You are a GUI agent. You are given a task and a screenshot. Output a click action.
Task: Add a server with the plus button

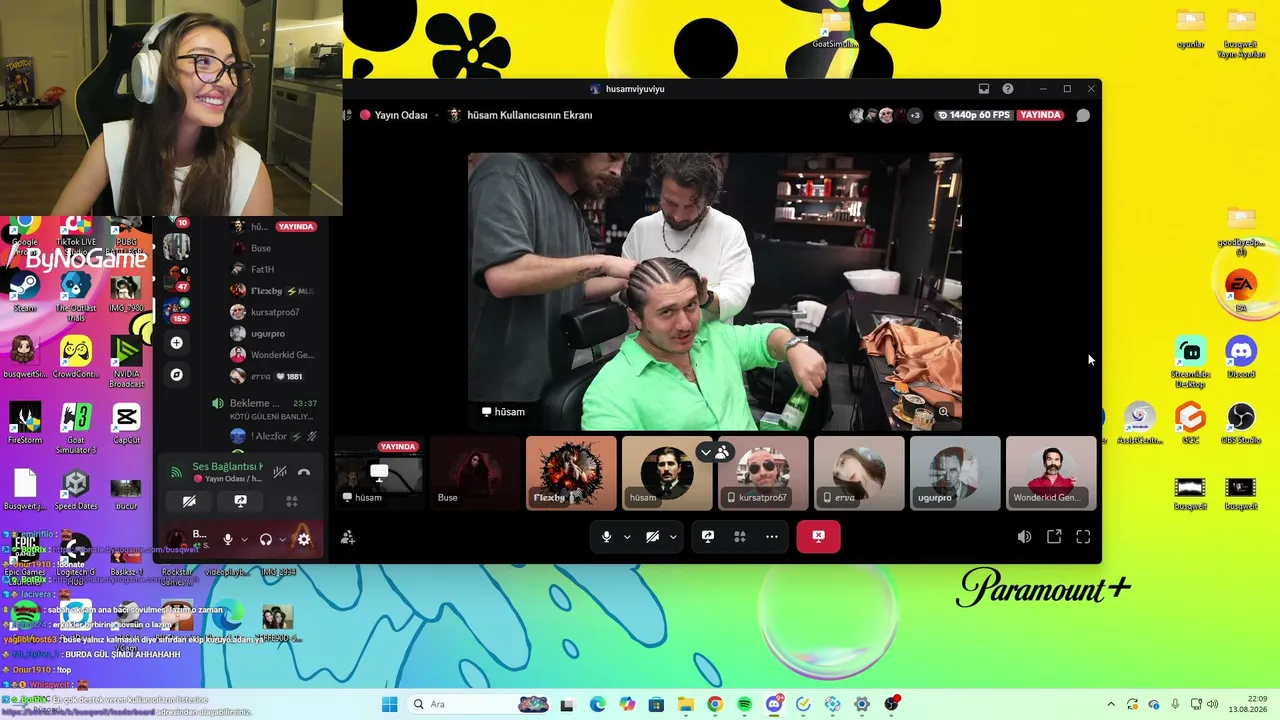click(x=176, y=343)
